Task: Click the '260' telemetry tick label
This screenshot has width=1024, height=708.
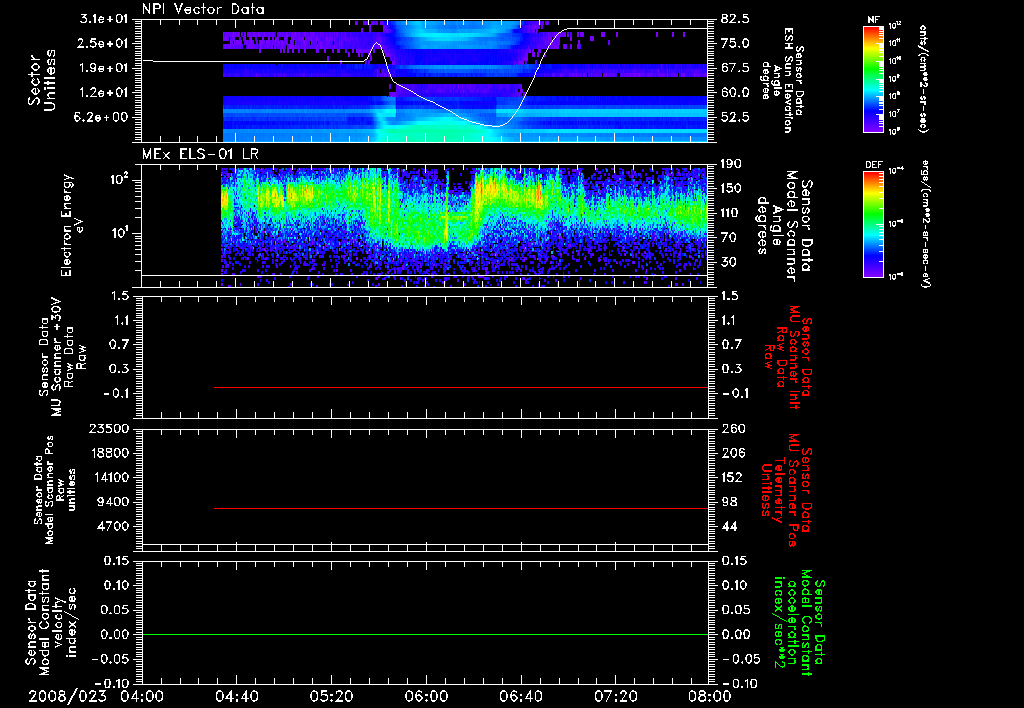Action: tap(733, 429)
